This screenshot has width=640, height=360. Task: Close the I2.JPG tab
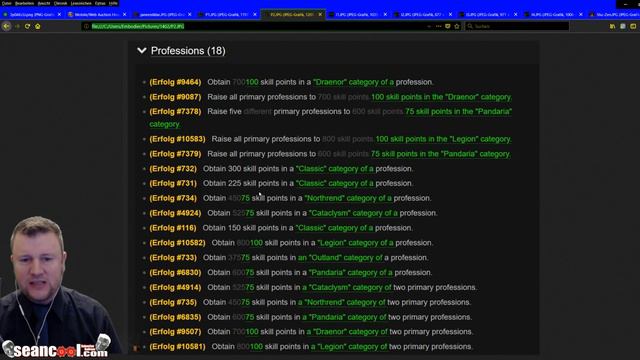[450, 14]
